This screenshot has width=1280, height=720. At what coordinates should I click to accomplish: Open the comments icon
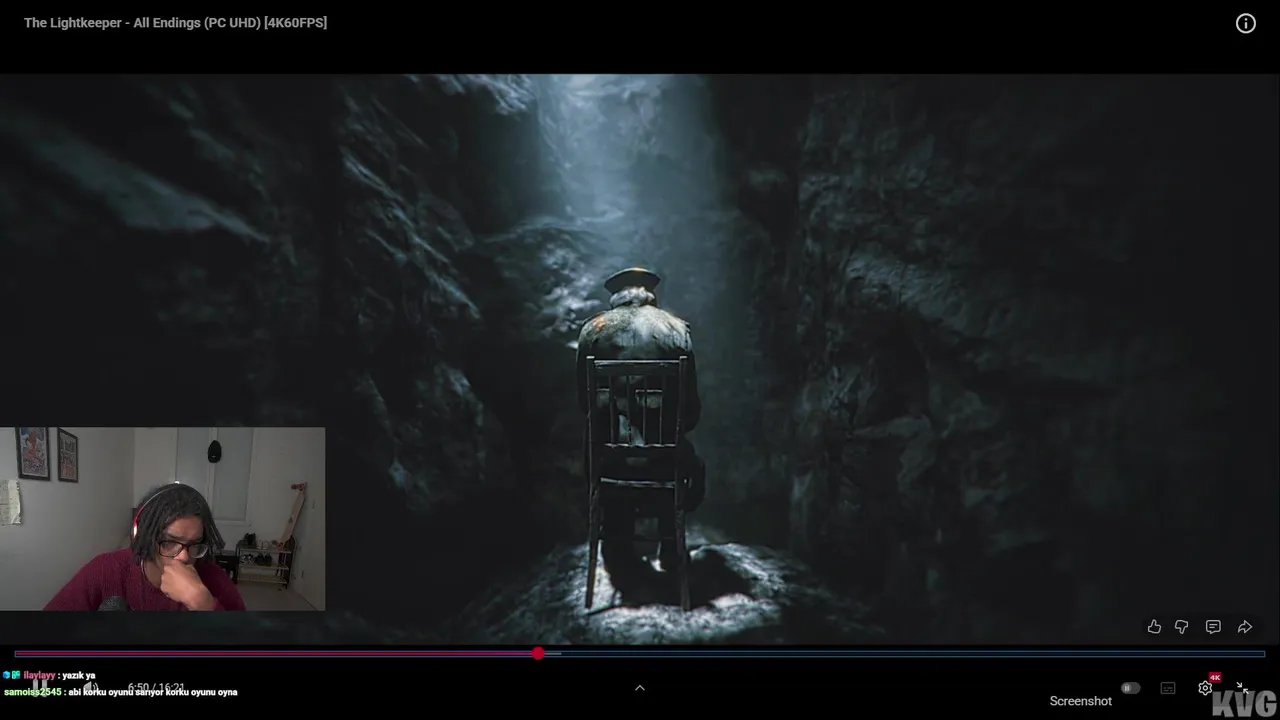tap(1213, 627)
